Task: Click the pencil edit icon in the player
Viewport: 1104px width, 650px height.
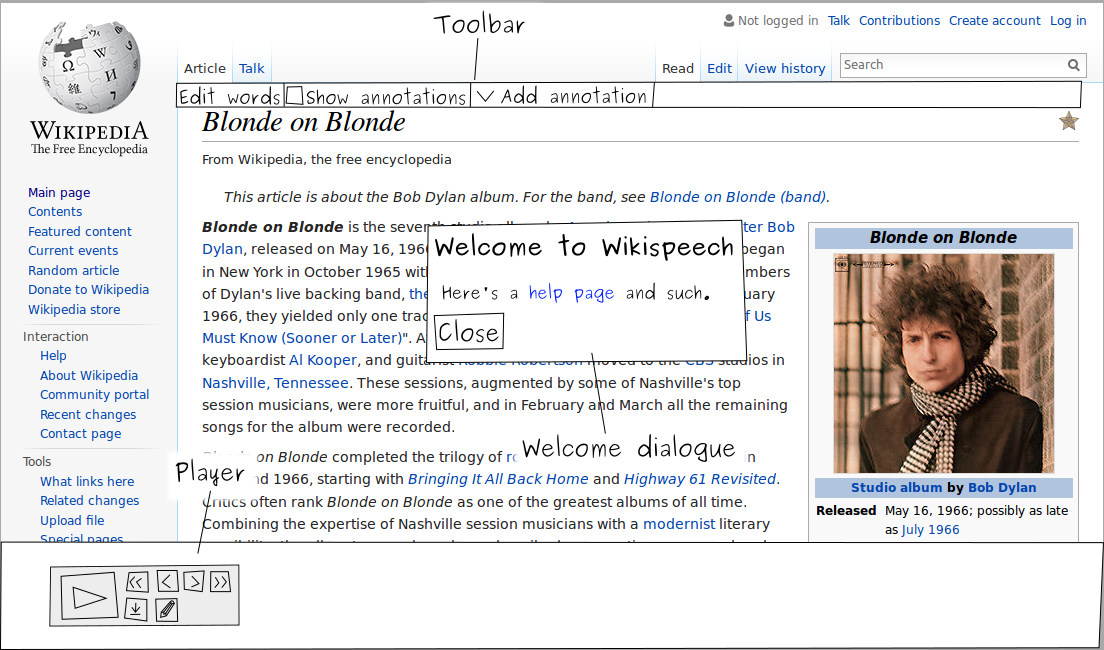Action: [x=166, y=609]
